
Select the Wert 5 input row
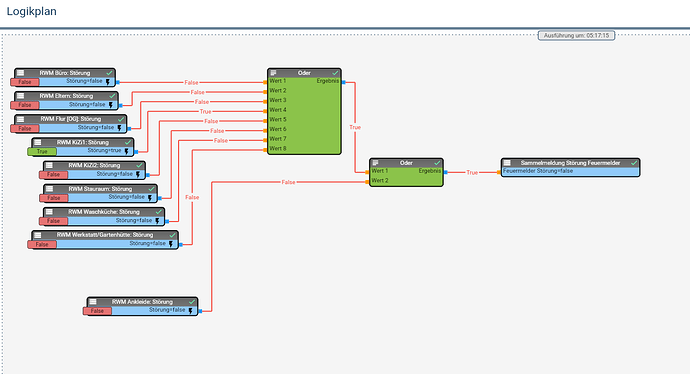(278, 120)
